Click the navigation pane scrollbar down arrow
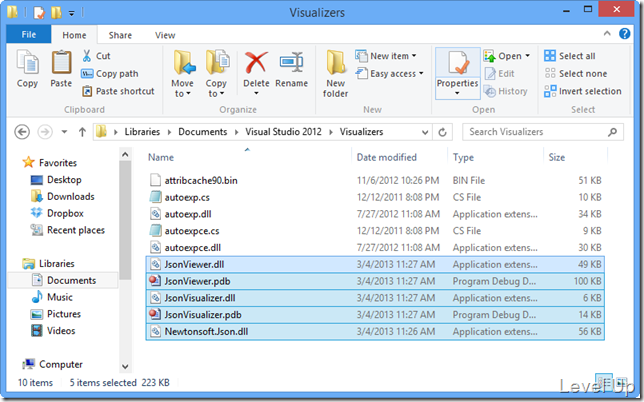Screen dimensions: 644x402 click(x=125, y=366)
